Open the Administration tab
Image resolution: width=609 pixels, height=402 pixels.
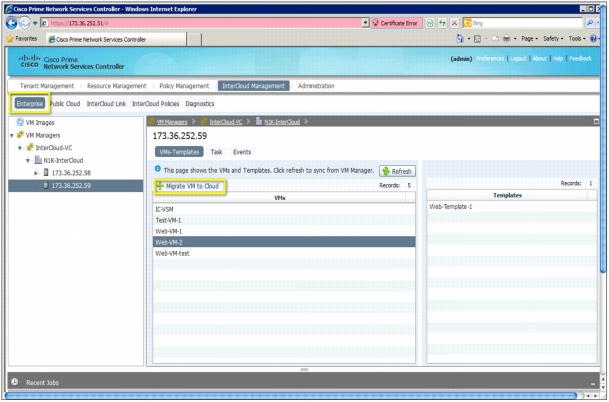316,86
